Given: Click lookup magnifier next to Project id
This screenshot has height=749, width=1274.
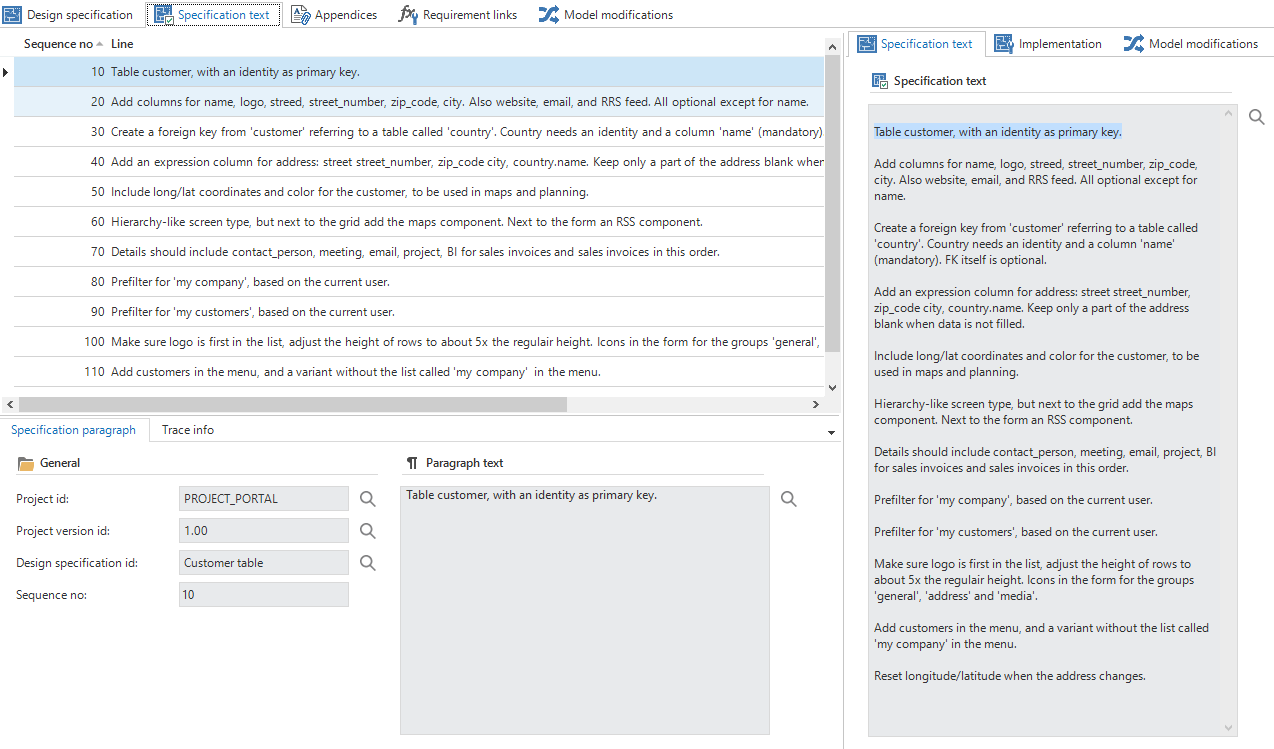Looking at the screenshot, I should click(x=368, y=499).
